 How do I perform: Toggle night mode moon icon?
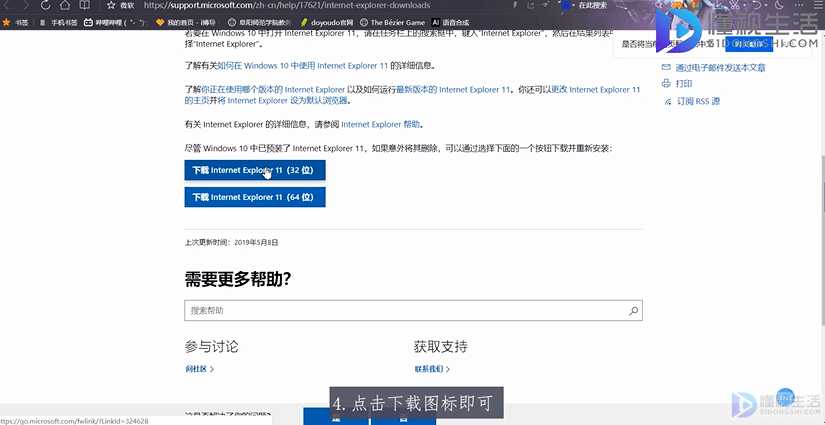778,5
